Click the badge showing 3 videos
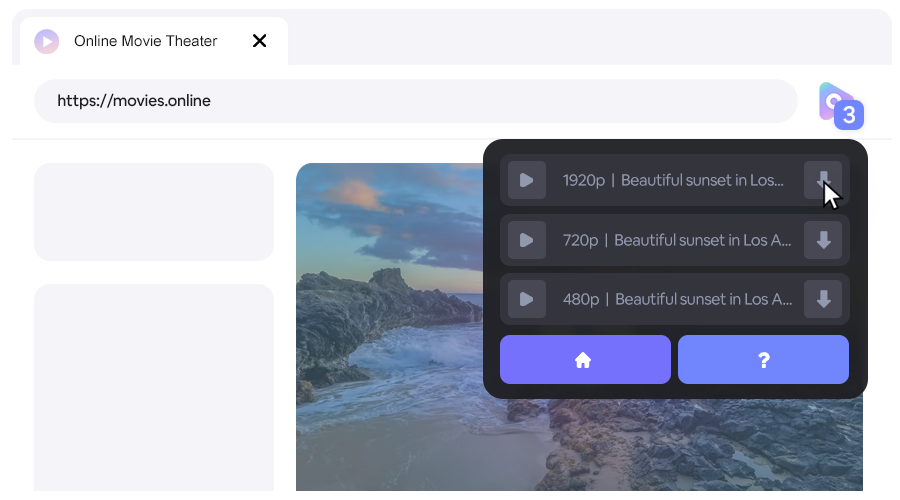The height and width of the screenshot is (500, 900). pyautogui.click(x=849, y=115)
